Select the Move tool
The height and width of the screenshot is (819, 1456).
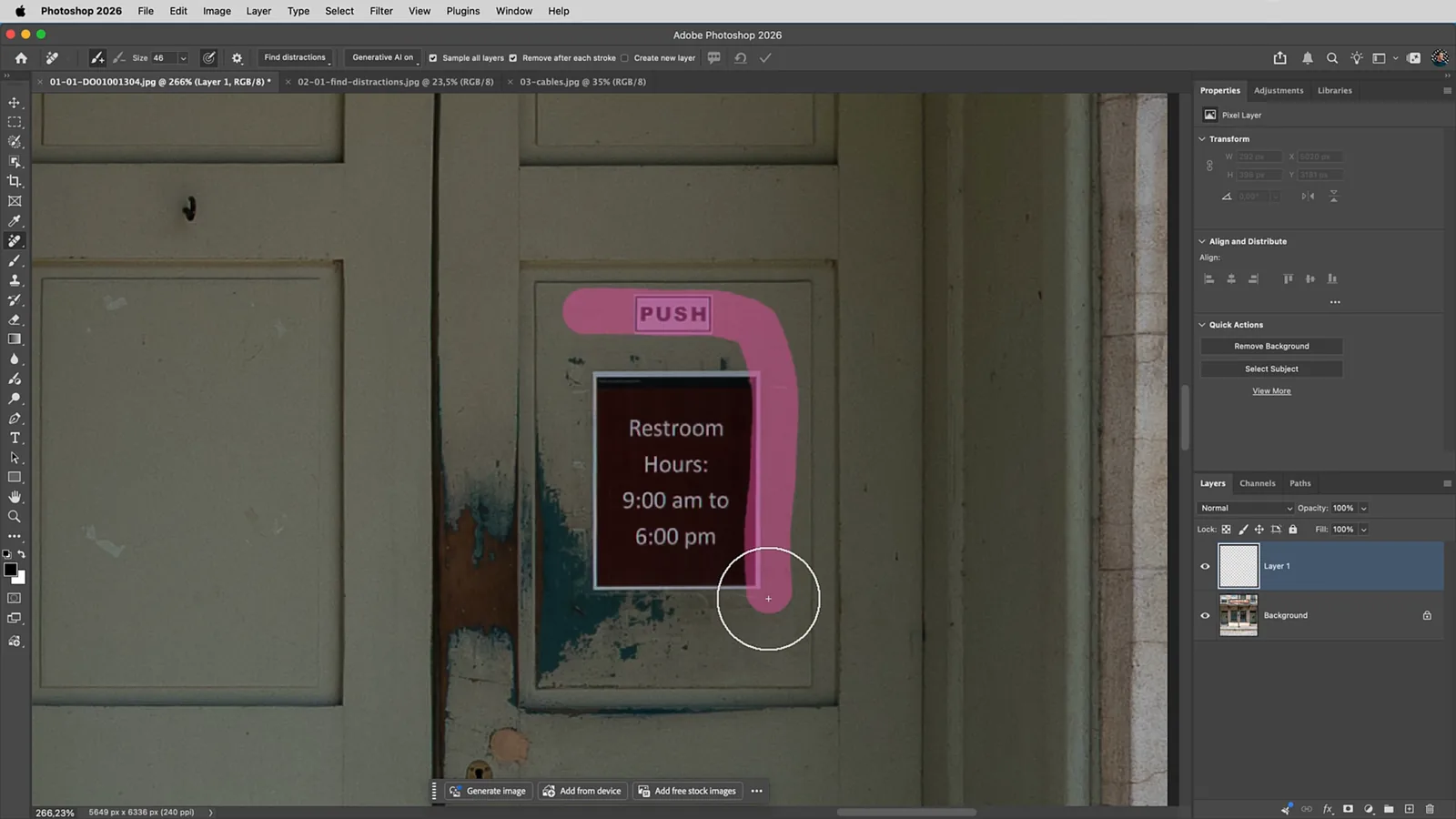tap(15, 103)
